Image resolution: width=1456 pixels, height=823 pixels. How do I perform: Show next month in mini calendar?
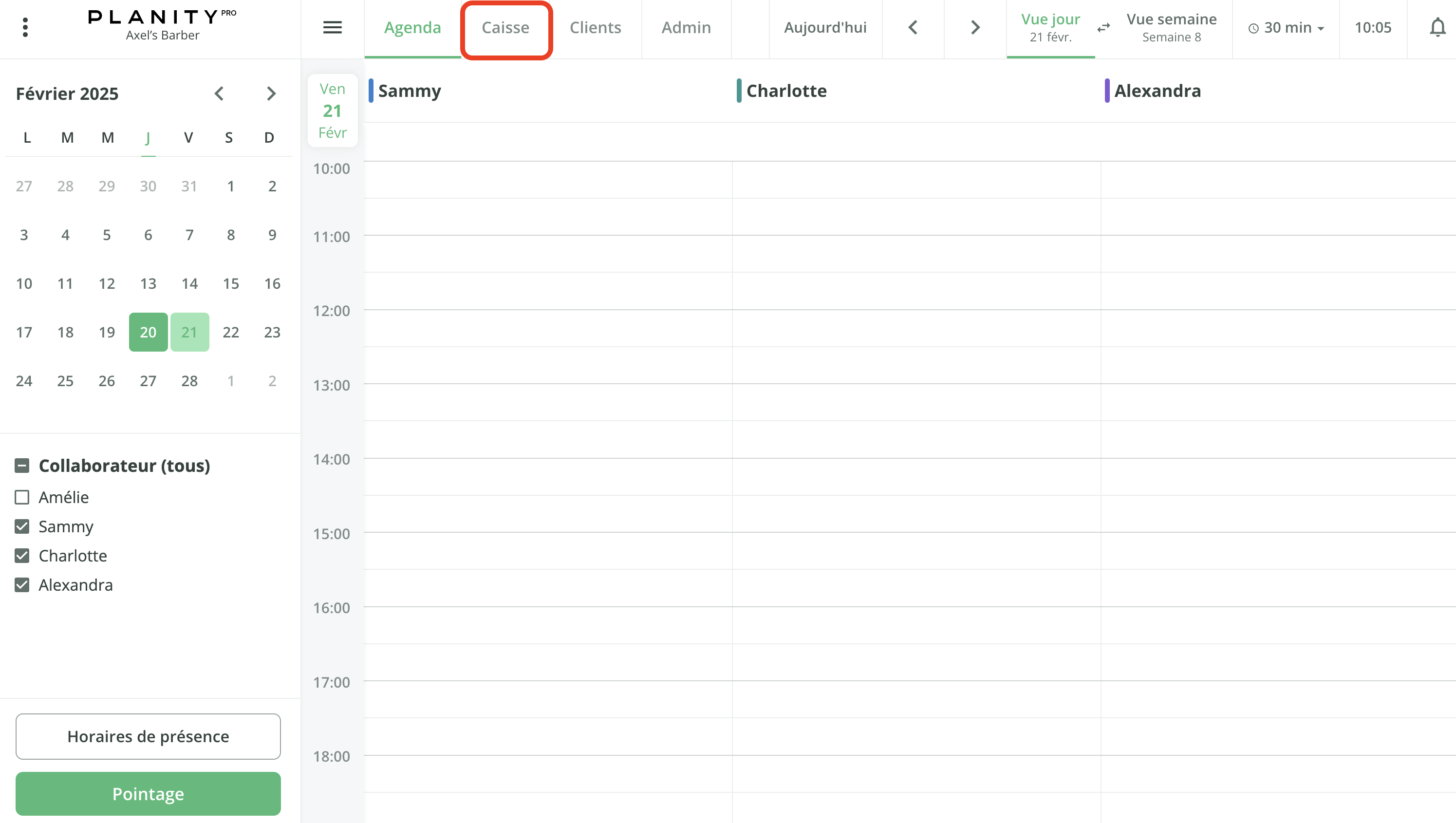[271, 94]
